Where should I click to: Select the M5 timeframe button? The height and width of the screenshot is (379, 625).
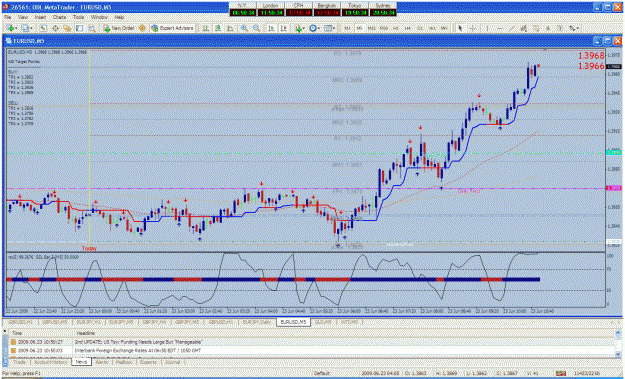click(360, 28)
